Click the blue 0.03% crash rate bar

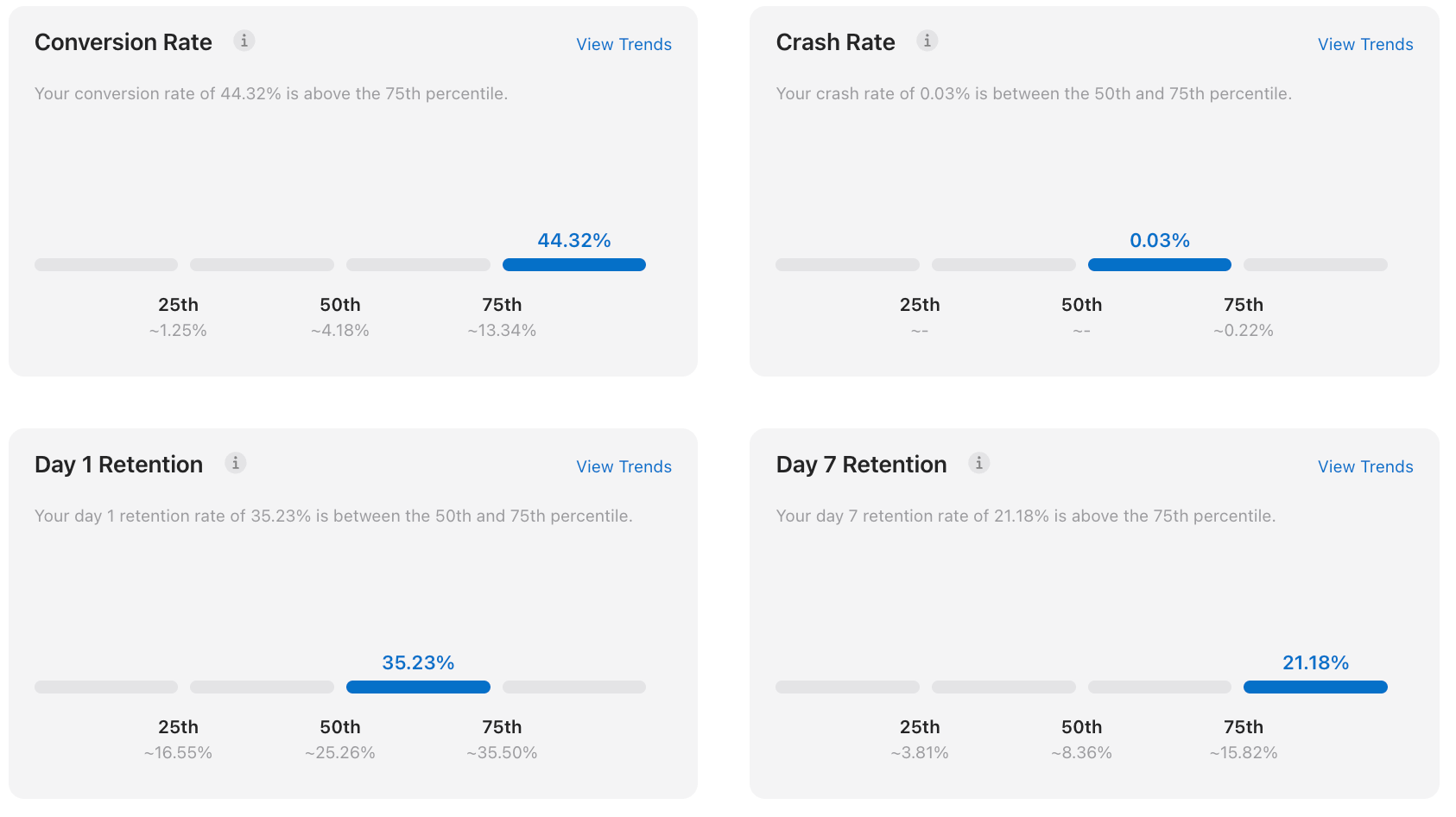pyautogui.click(x=1159, y=265)
